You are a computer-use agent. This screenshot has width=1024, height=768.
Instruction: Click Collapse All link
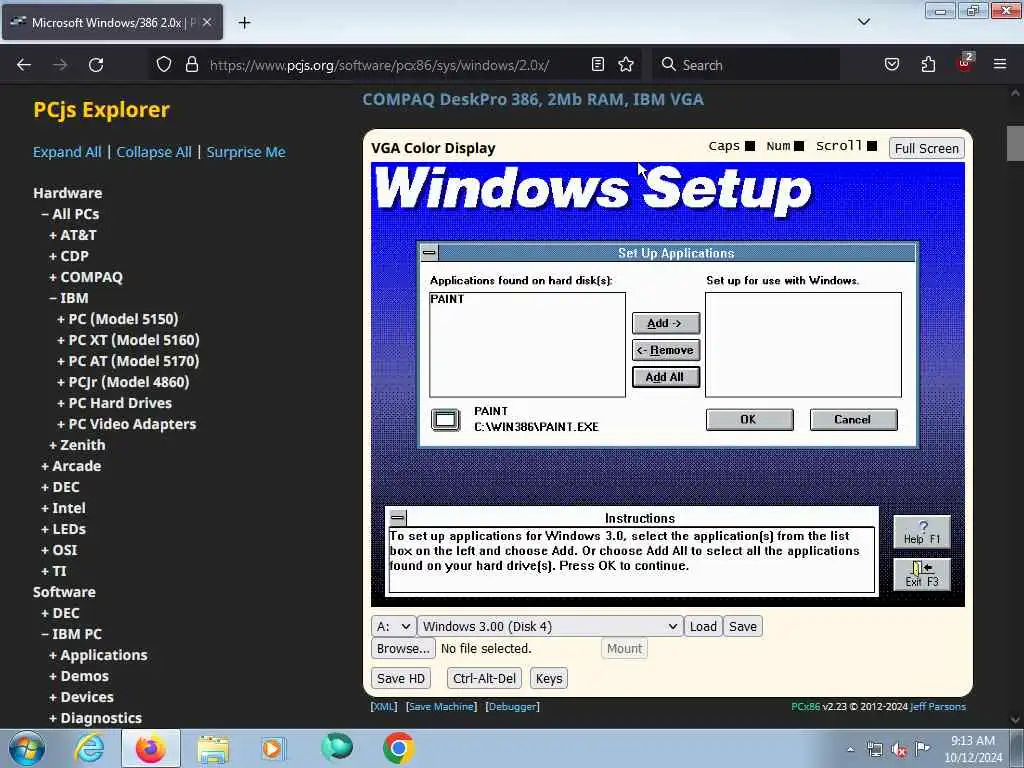pyautogui.click(x=153, y=152)
